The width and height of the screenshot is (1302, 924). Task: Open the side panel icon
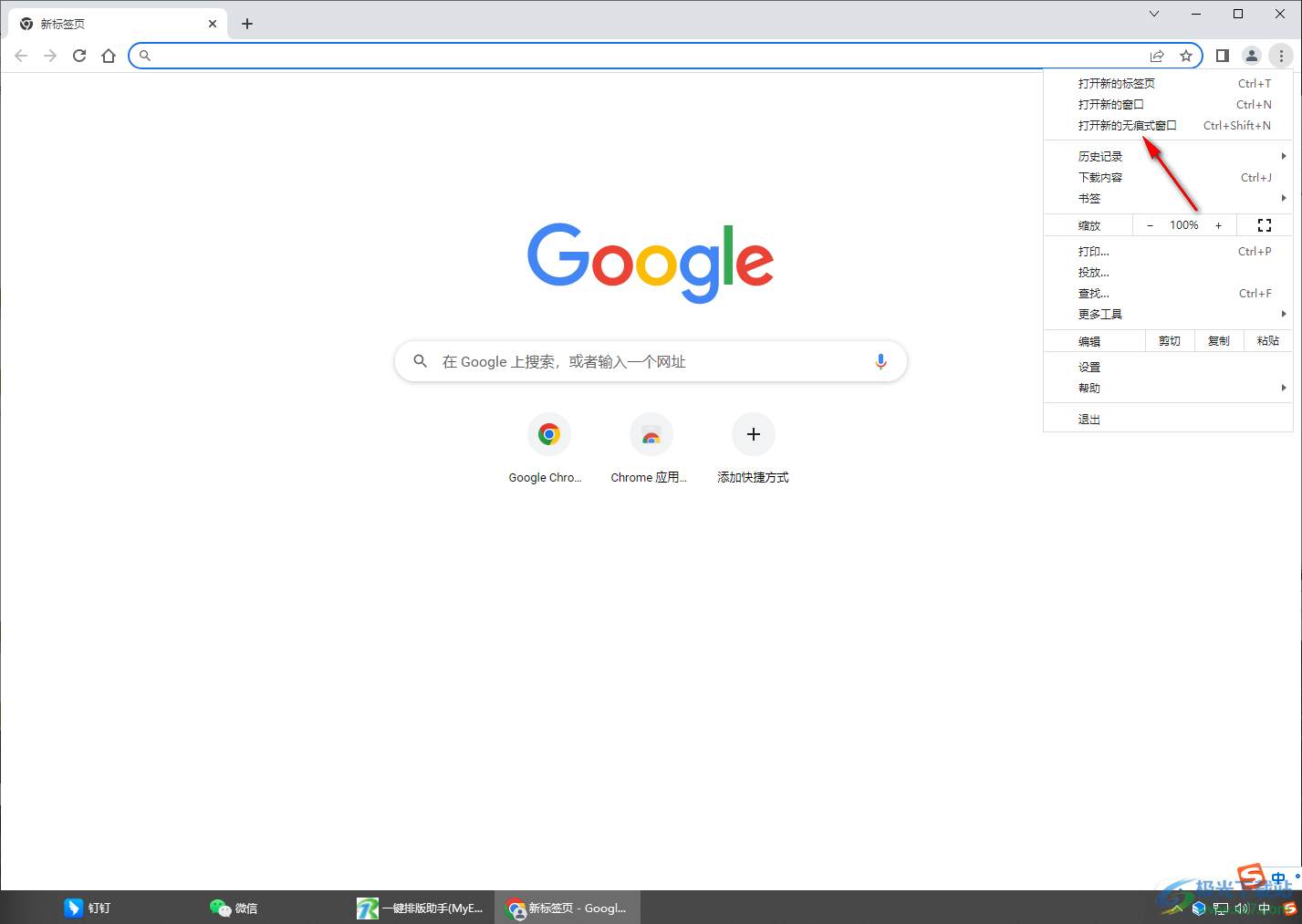point(1223,56)
